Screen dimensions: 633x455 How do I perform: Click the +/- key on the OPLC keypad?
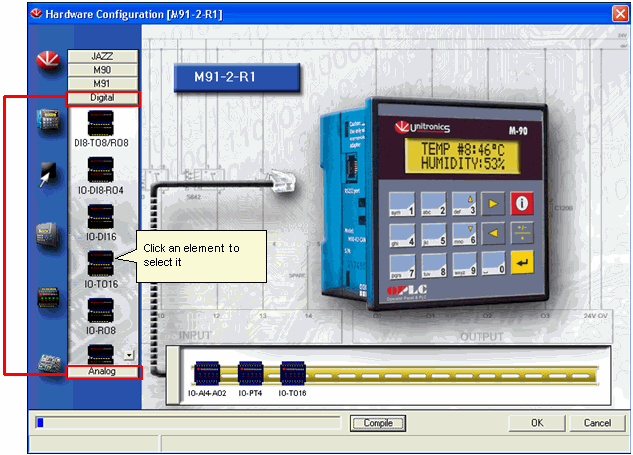click(x=522, y=233)
